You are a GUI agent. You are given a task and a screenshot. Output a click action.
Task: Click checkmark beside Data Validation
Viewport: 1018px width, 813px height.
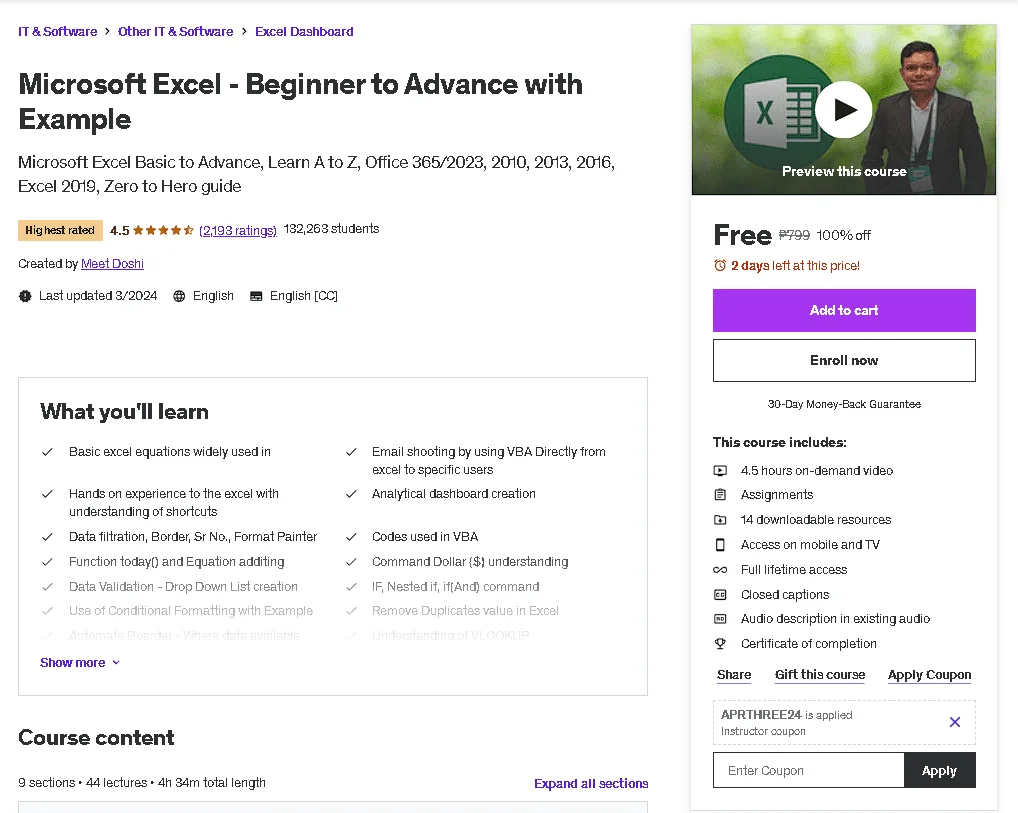click(x=47, y=587)
